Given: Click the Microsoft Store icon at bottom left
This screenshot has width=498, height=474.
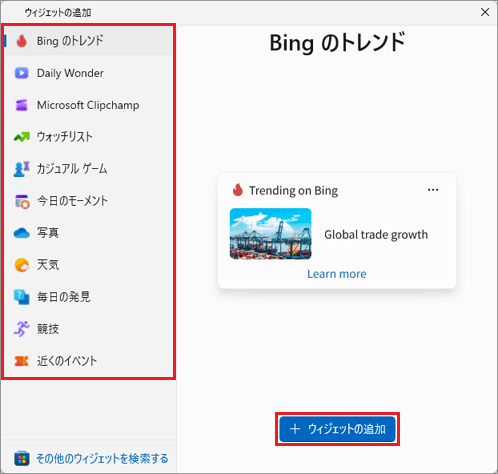Looking at the screenshot, I should (x=22, y=459).
